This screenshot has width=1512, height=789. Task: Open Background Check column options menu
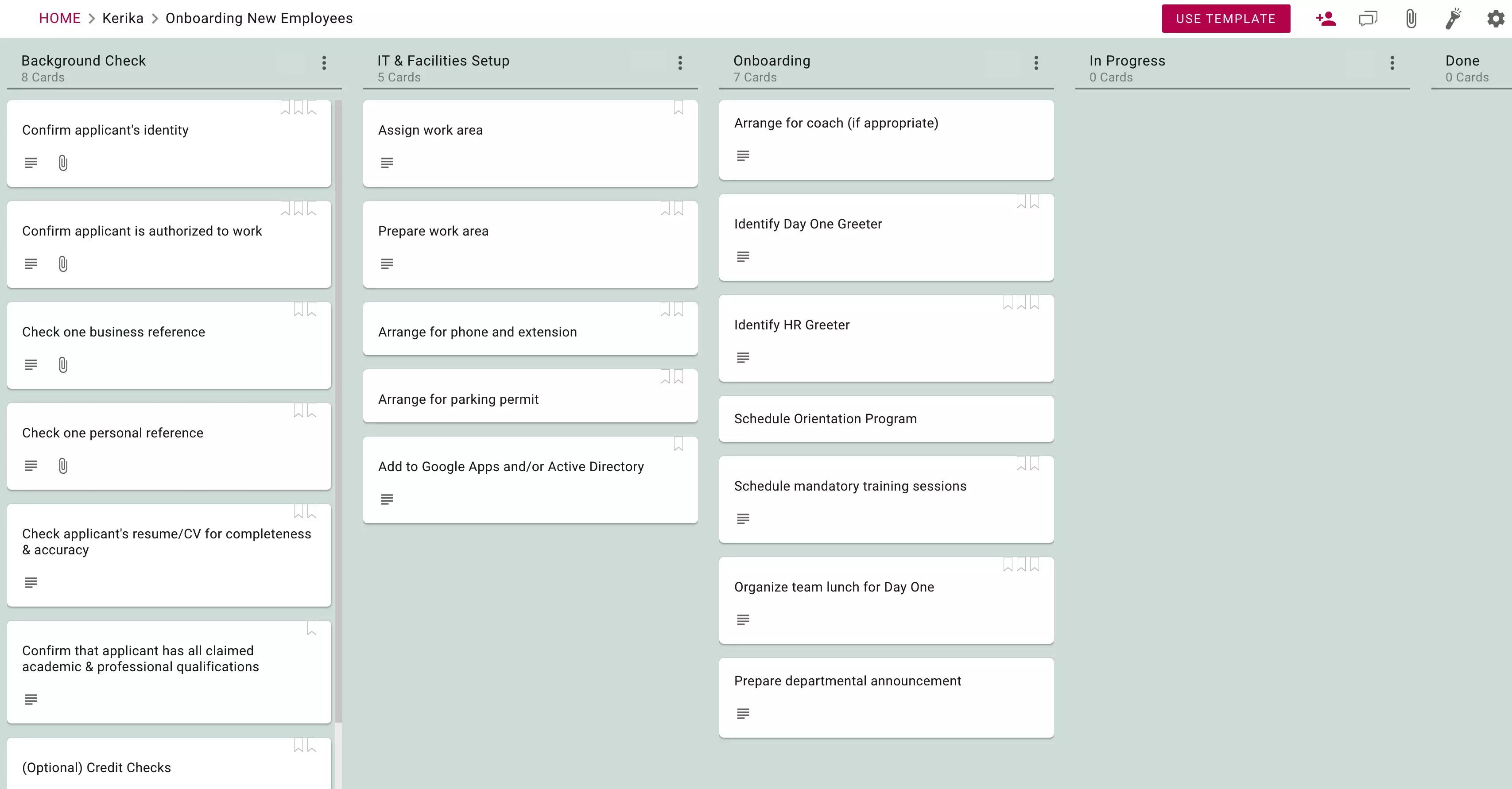click(x=324, y=63)
